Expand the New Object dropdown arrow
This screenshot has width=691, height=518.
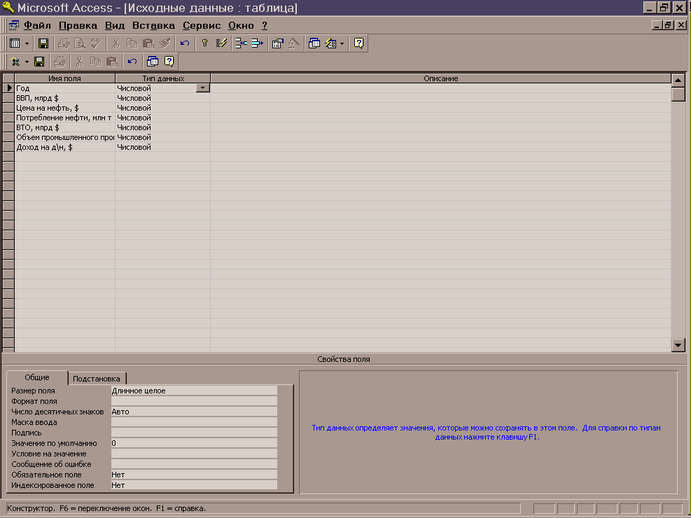(342, 44)
